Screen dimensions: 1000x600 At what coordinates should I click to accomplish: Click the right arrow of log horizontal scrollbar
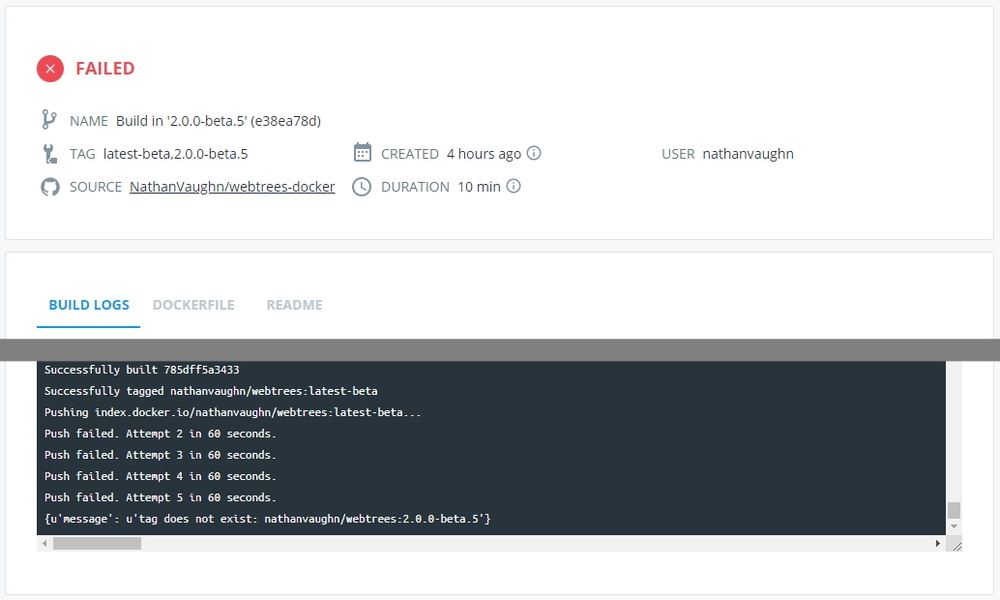pyautogui.click(x=938, y=543)
